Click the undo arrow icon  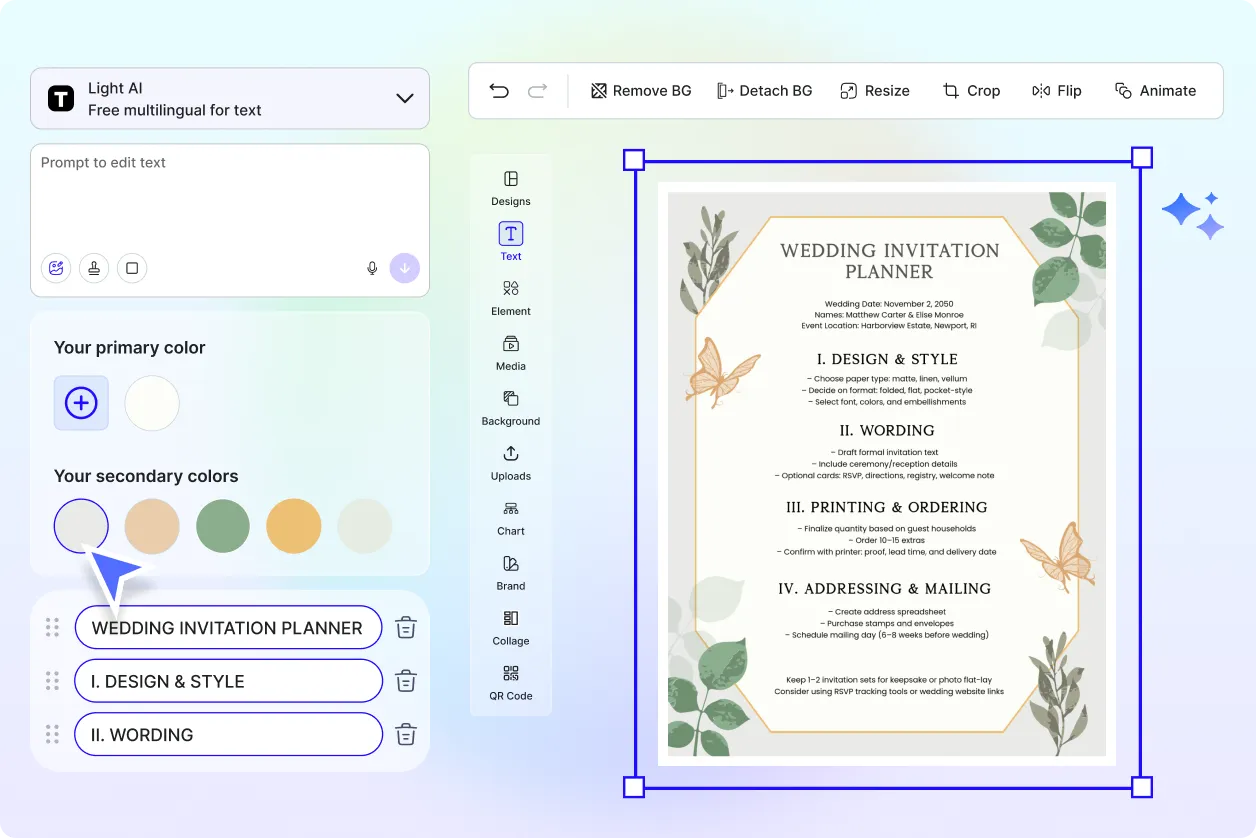(499, 91)
